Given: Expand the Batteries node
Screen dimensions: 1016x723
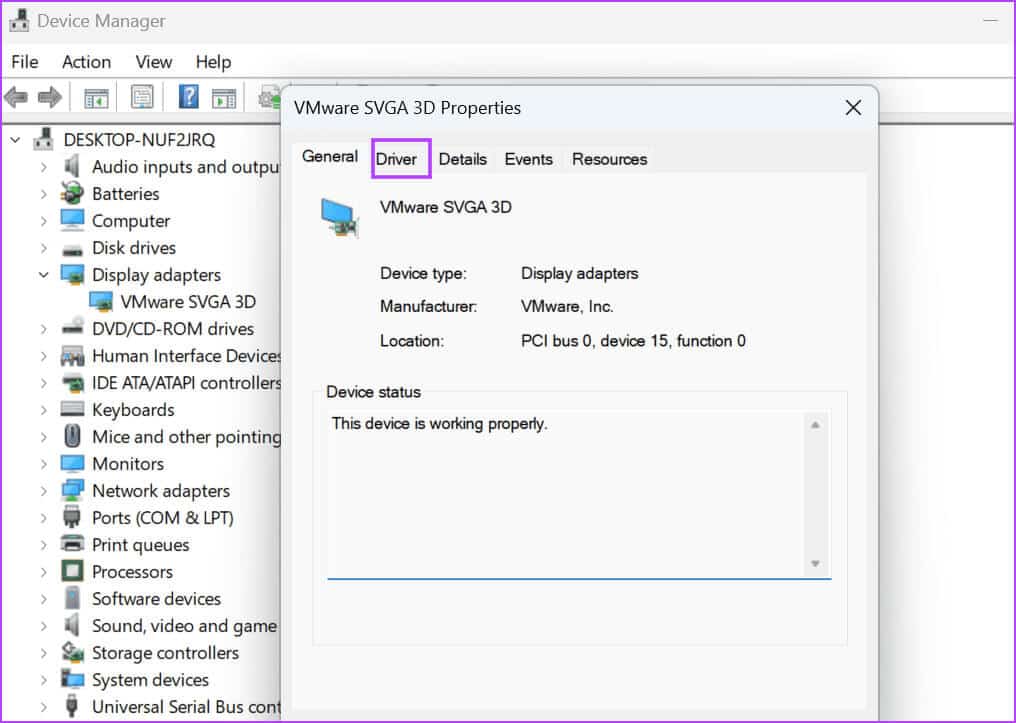Looking at the screenshot, I should [x=43, y=194].
